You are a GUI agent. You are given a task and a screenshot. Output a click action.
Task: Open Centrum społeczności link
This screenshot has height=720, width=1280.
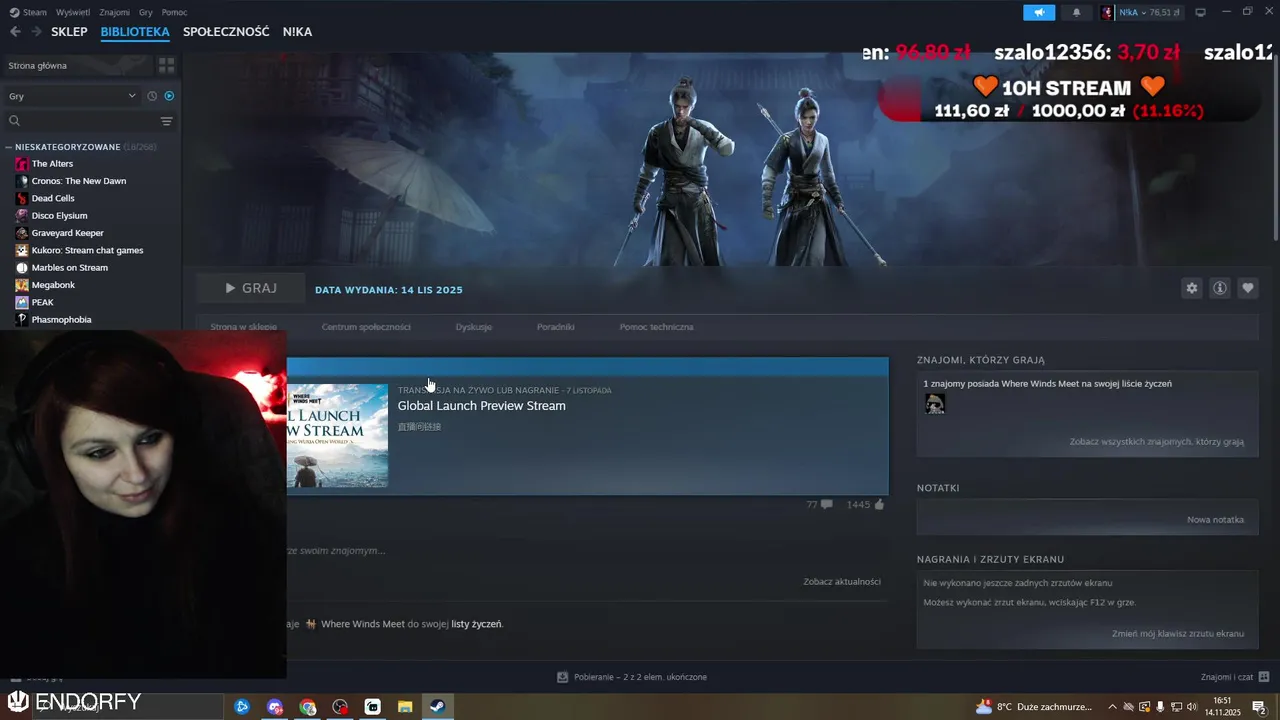pyautogui.click(x=366, y=327)
